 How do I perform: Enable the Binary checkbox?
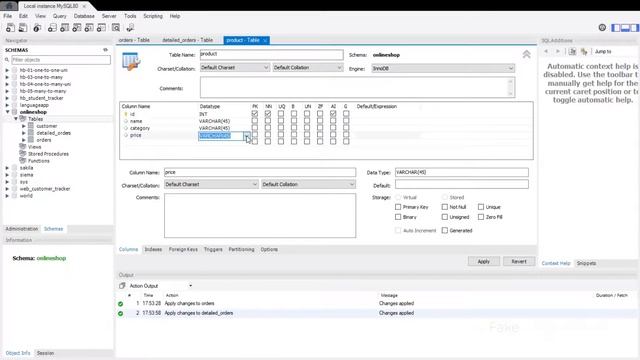(398, 217)
